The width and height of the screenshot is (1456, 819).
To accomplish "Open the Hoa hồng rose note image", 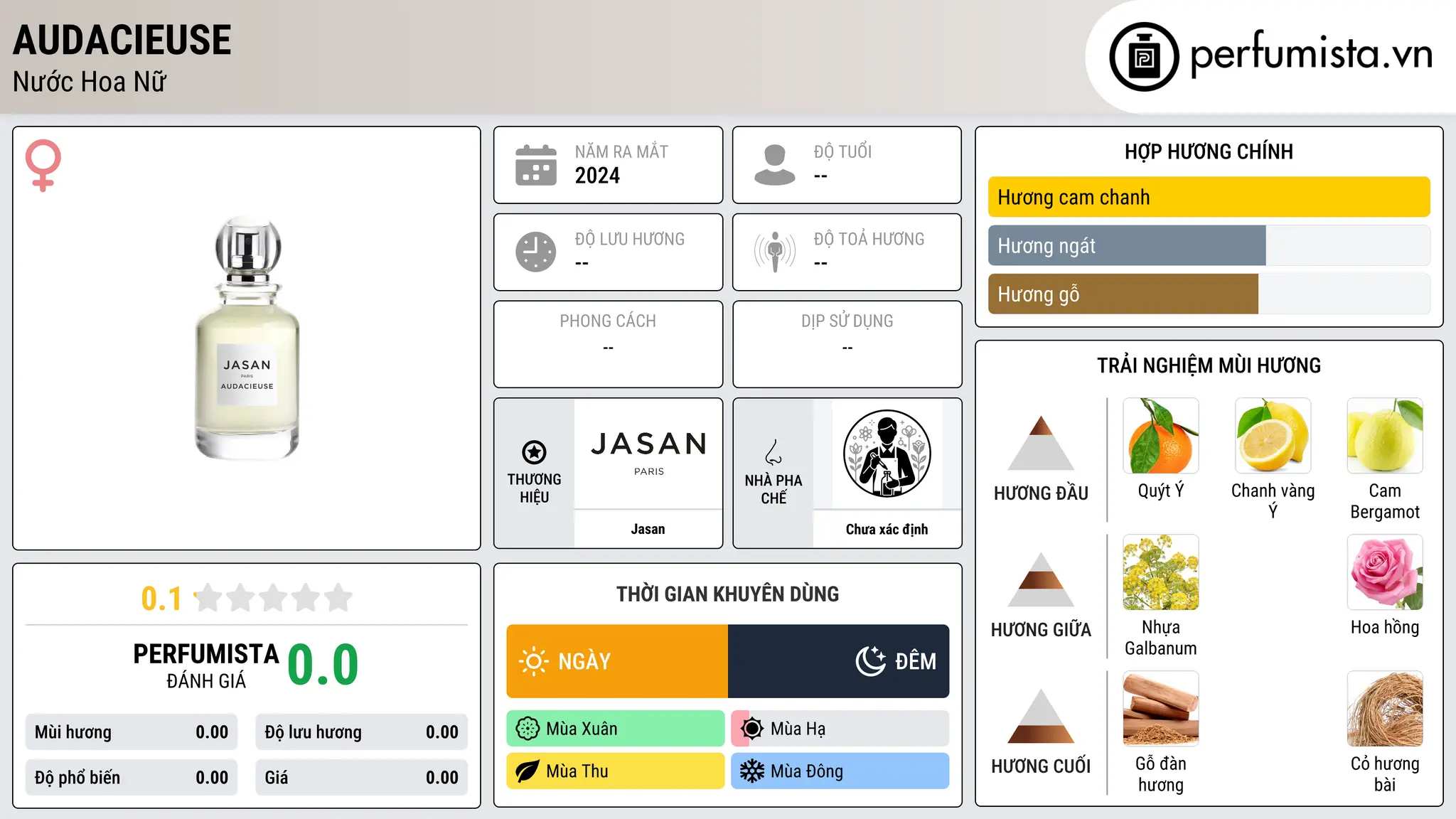I will 1385,572.
